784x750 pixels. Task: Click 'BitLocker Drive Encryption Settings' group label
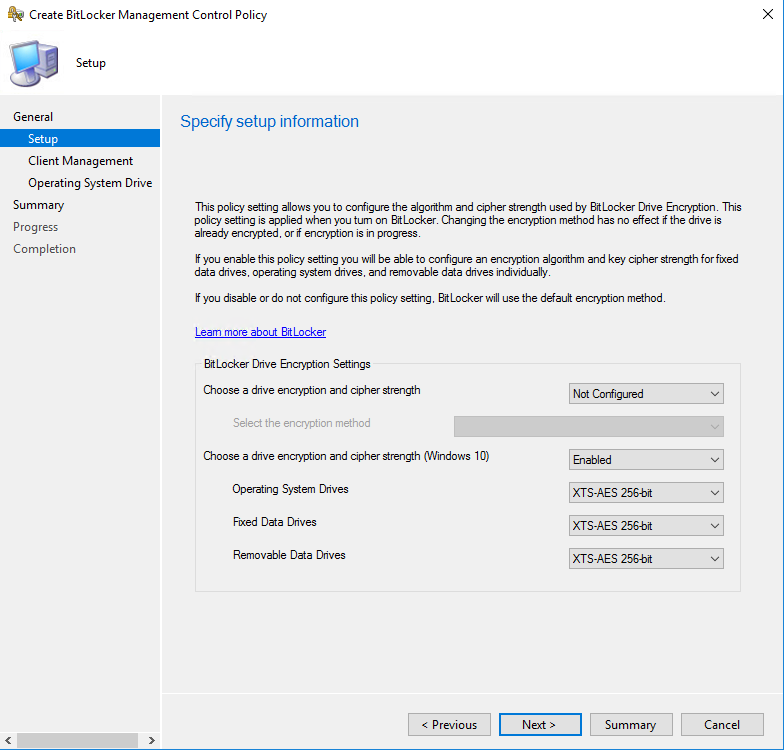(x=287, y=364)
